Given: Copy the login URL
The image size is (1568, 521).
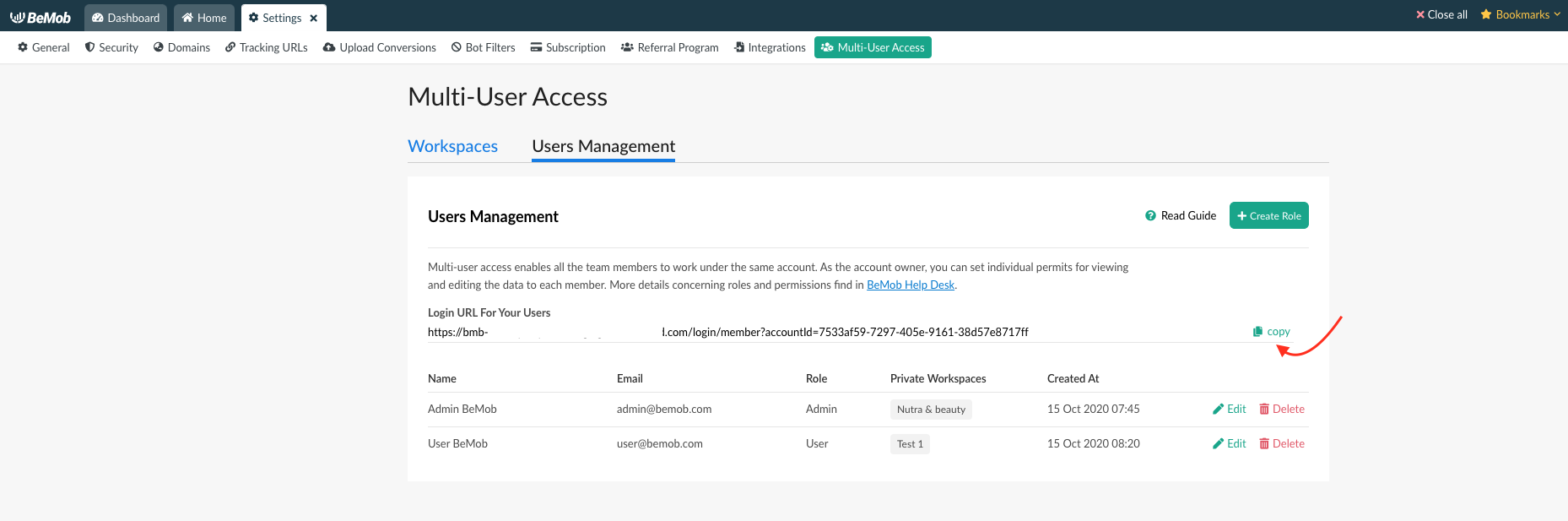Looking at the screenshot, I should pyautogui.click(x=1272, y=332).
